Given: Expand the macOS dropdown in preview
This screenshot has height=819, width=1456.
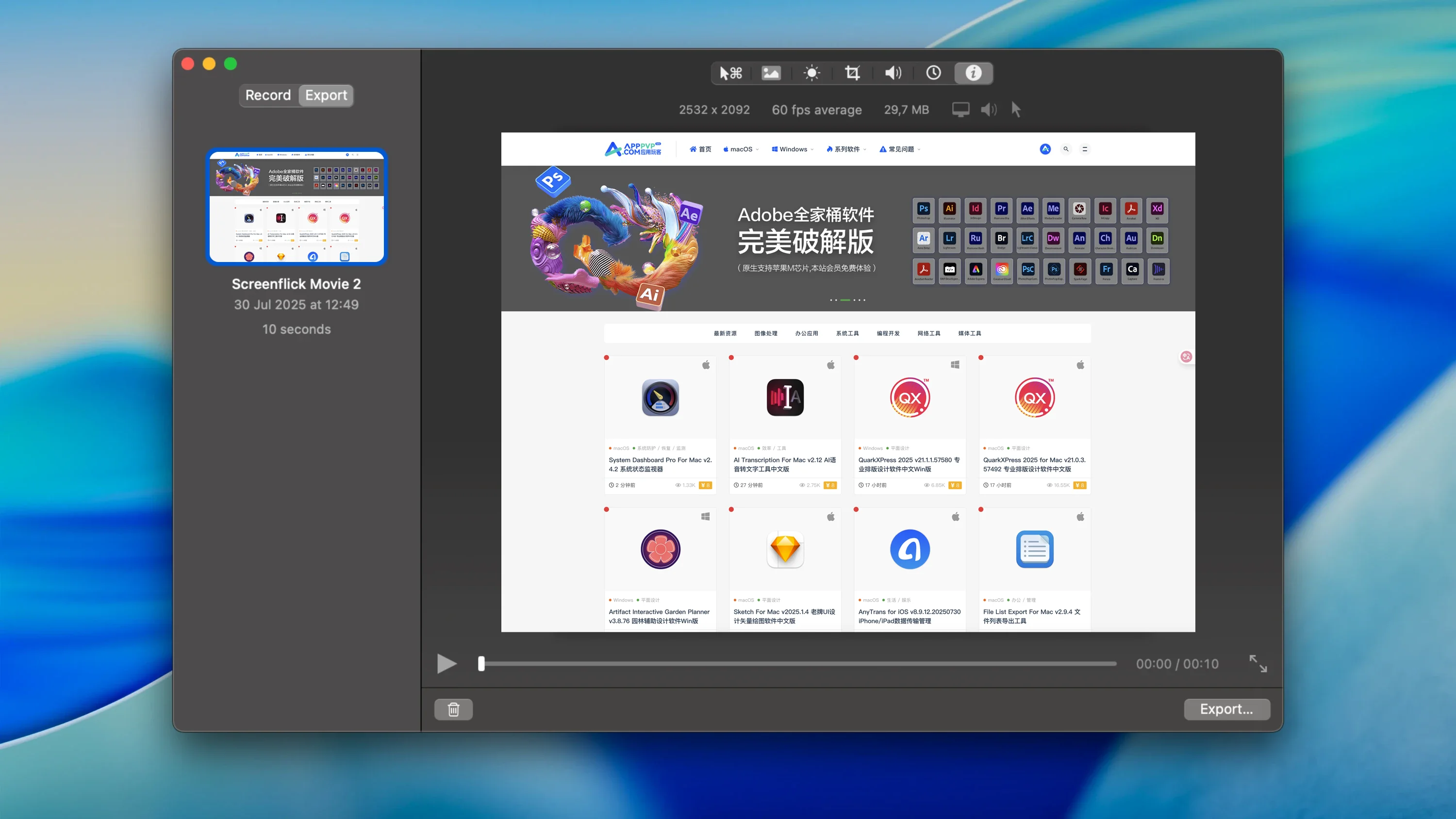Looking at the screenshot, I should click(741, 149).
